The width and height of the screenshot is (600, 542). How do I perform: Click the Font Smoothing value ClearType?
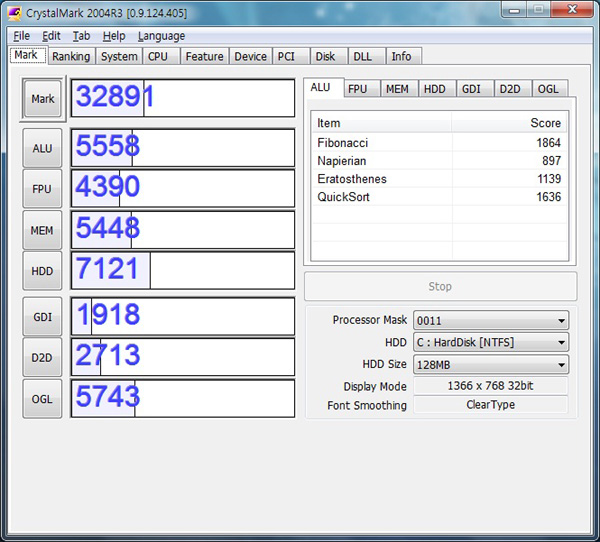491,405
